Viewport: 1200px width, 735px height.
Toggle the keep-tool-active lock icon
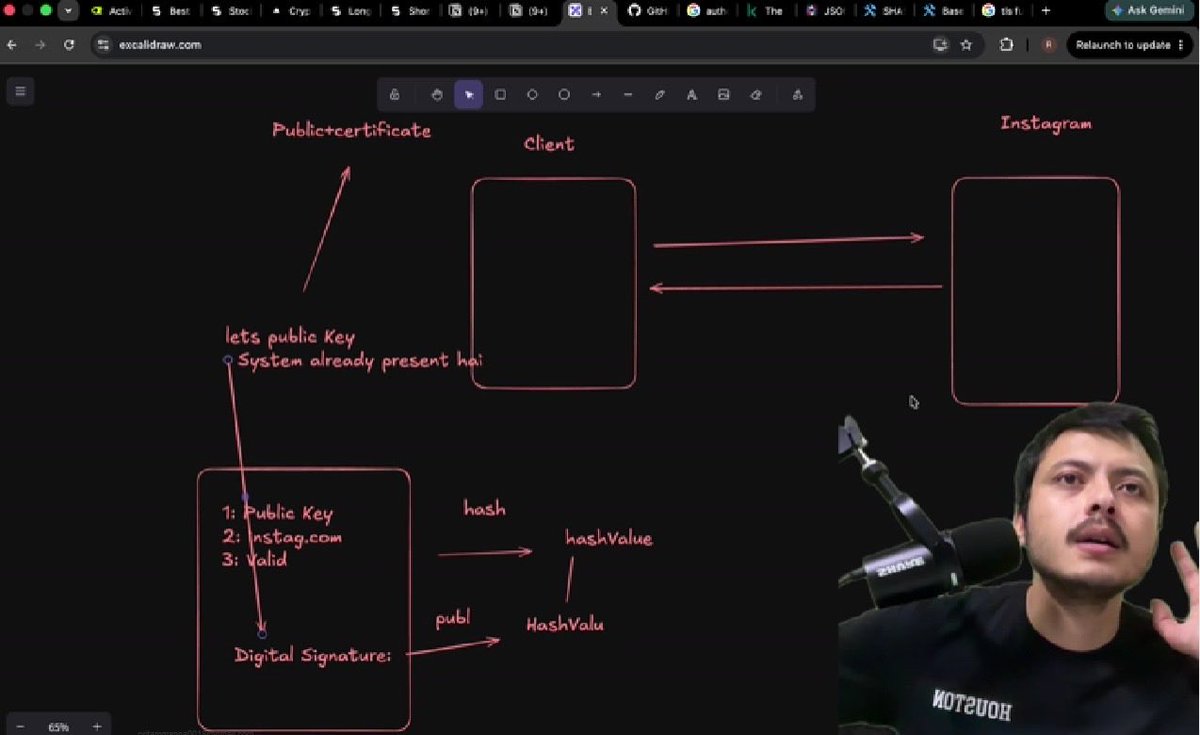coord(395,95)
